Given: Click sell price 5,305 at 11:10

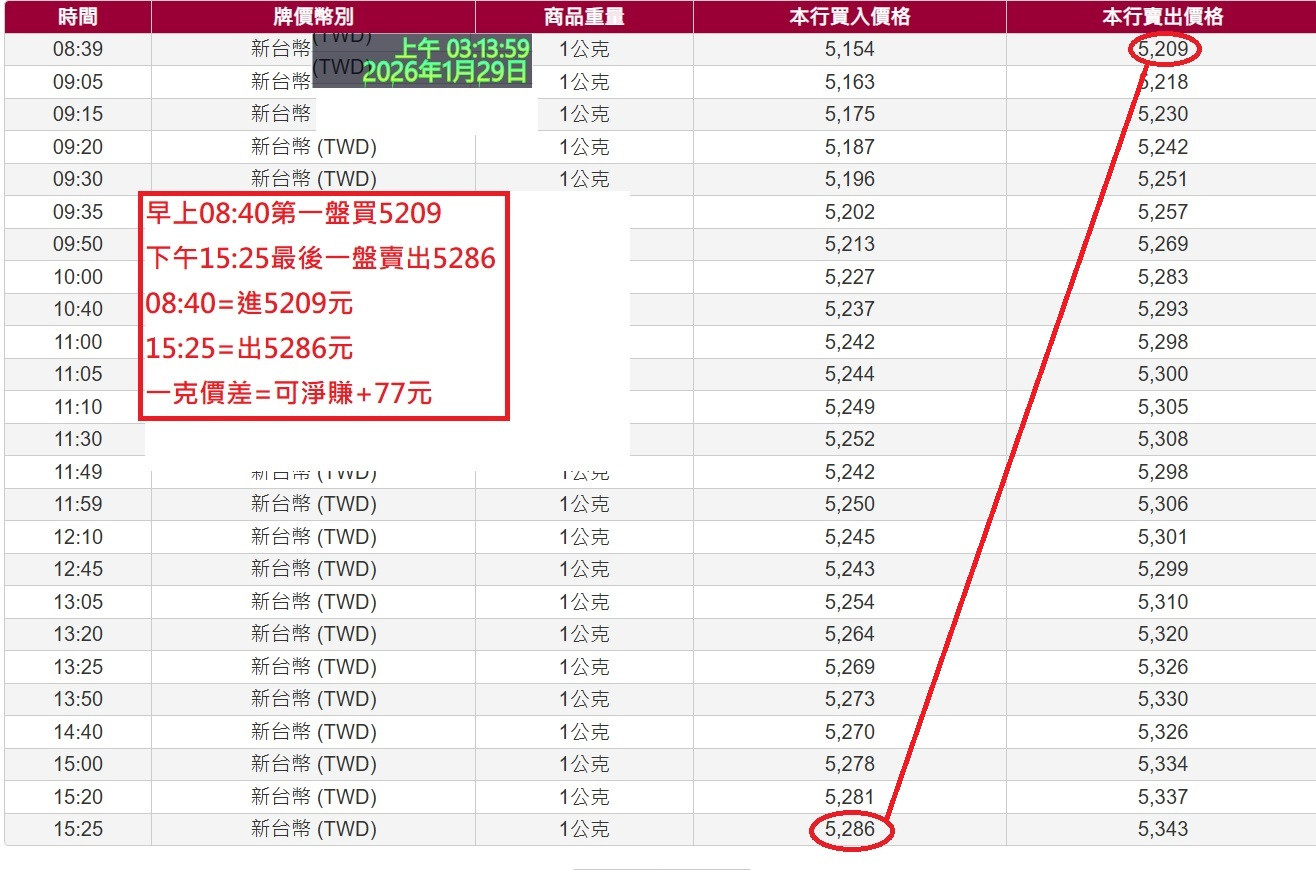Looking at the screenshot, I should (x=1163, y=407).
